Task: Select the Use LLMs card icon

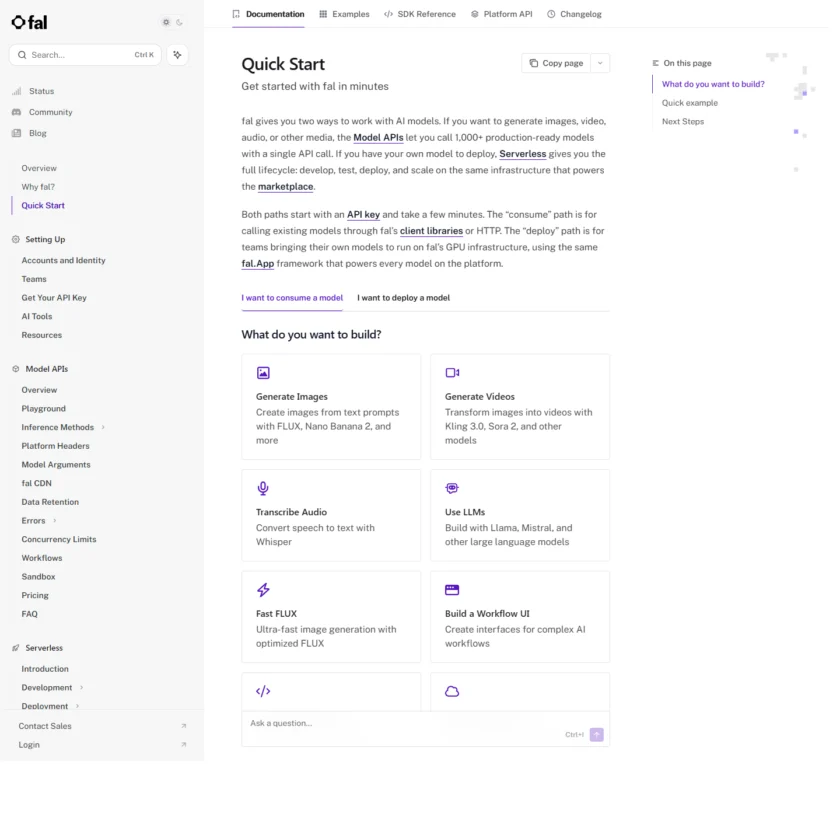Action: (450, 489)
